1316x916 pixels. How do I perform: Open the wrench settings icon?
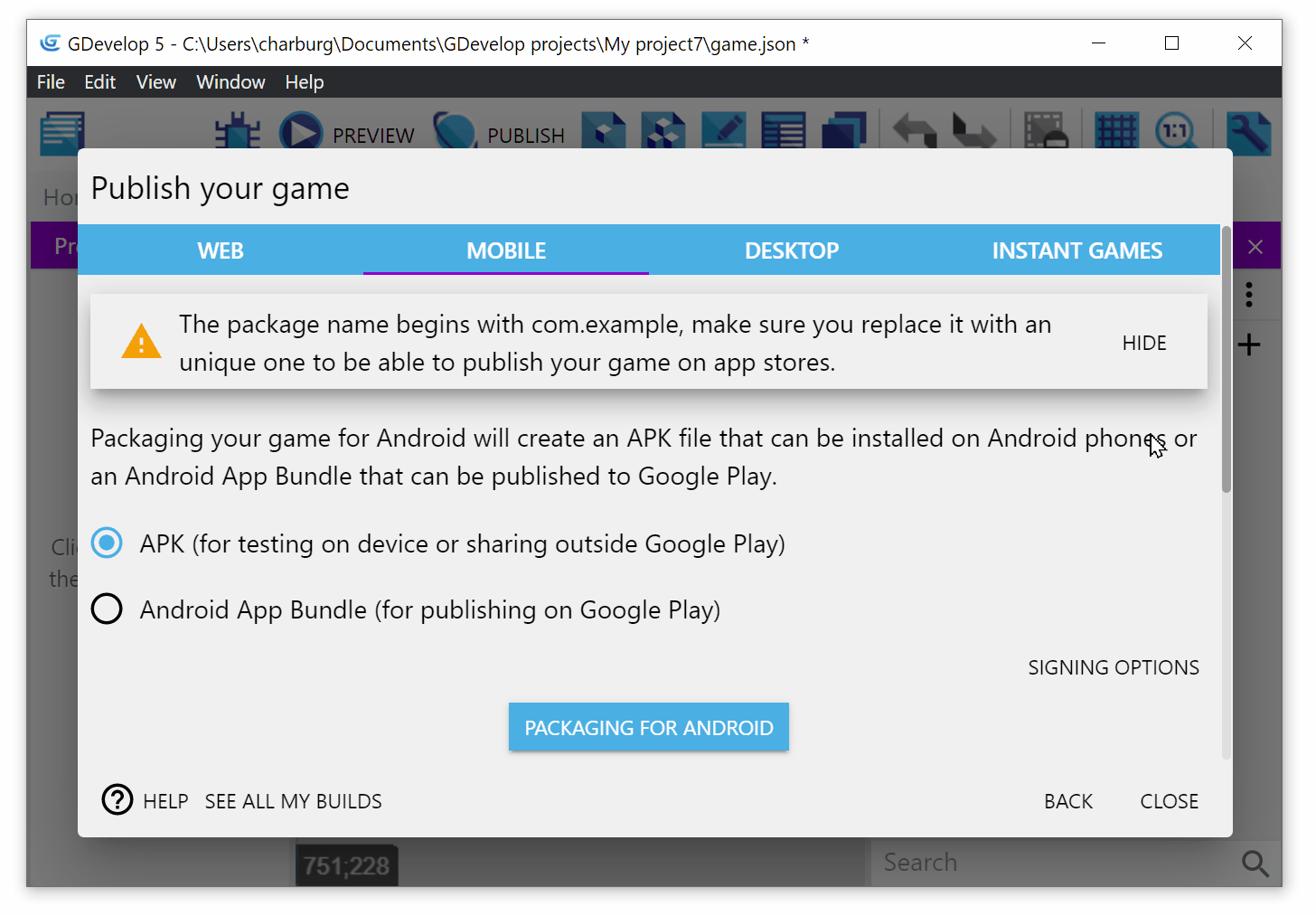pos(1248,132)
